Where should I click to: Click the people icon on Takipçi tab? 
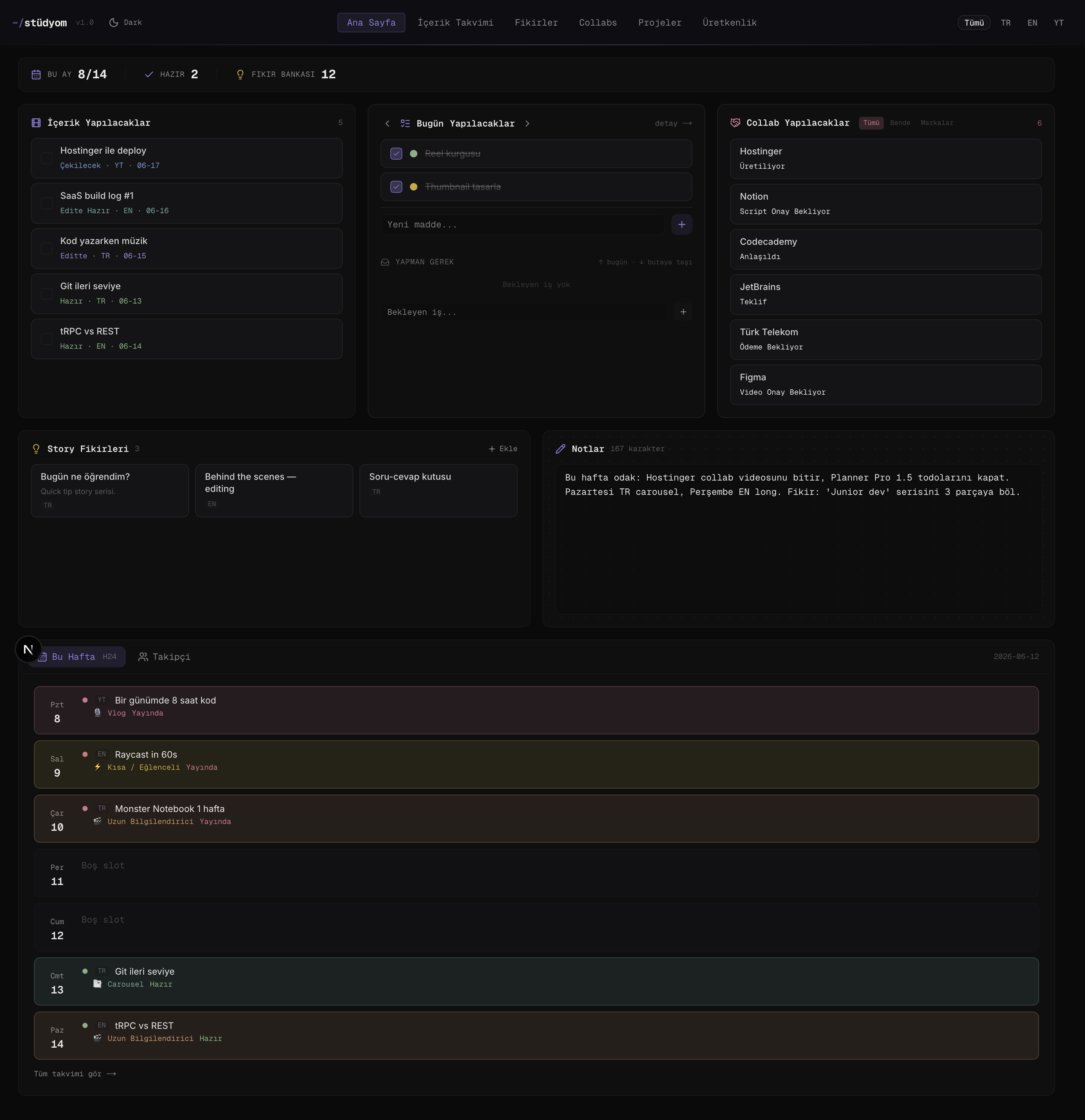pos(143,657)
